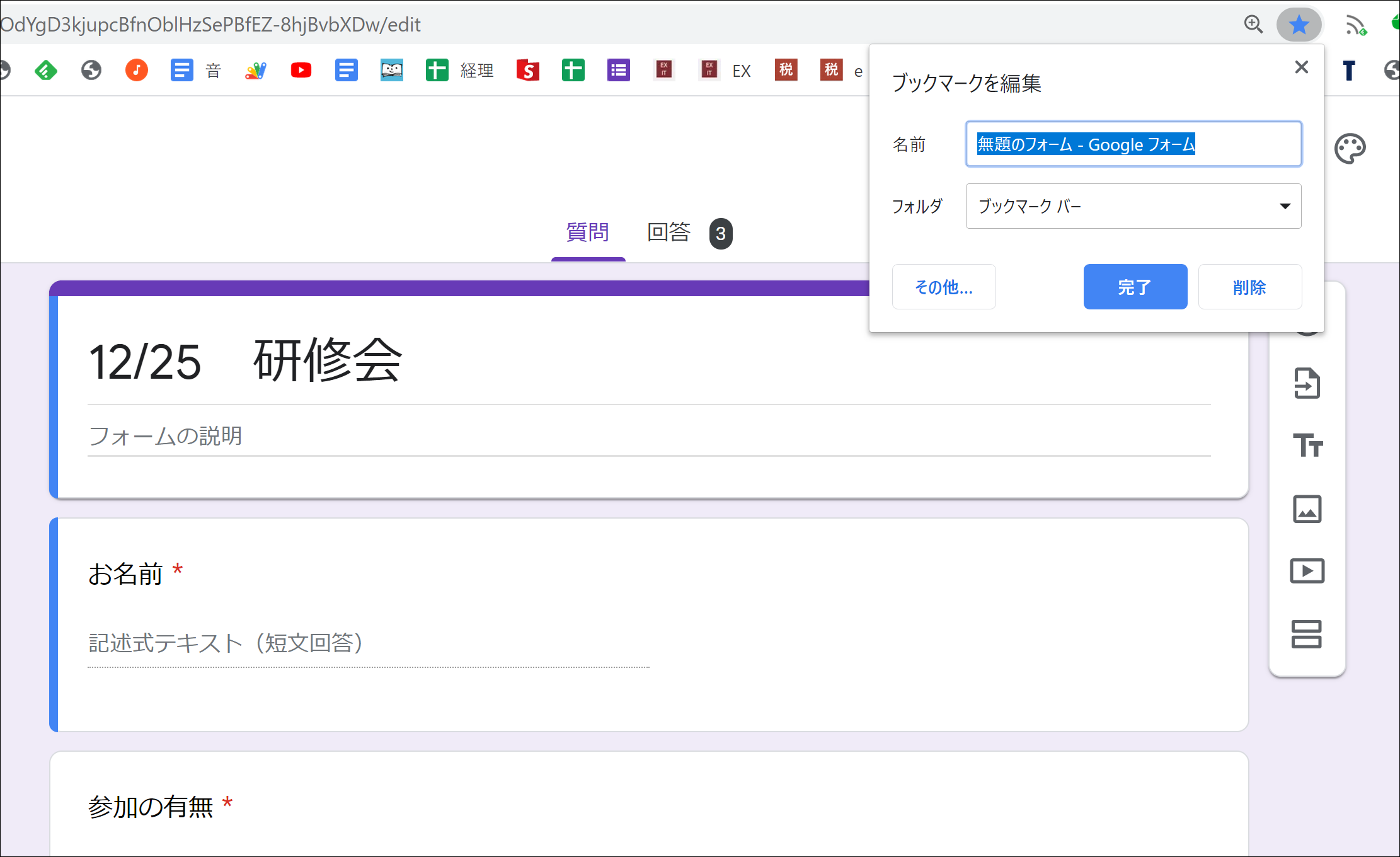
Task: Click the URL text in address bar
Action: (x=210, y=25)
